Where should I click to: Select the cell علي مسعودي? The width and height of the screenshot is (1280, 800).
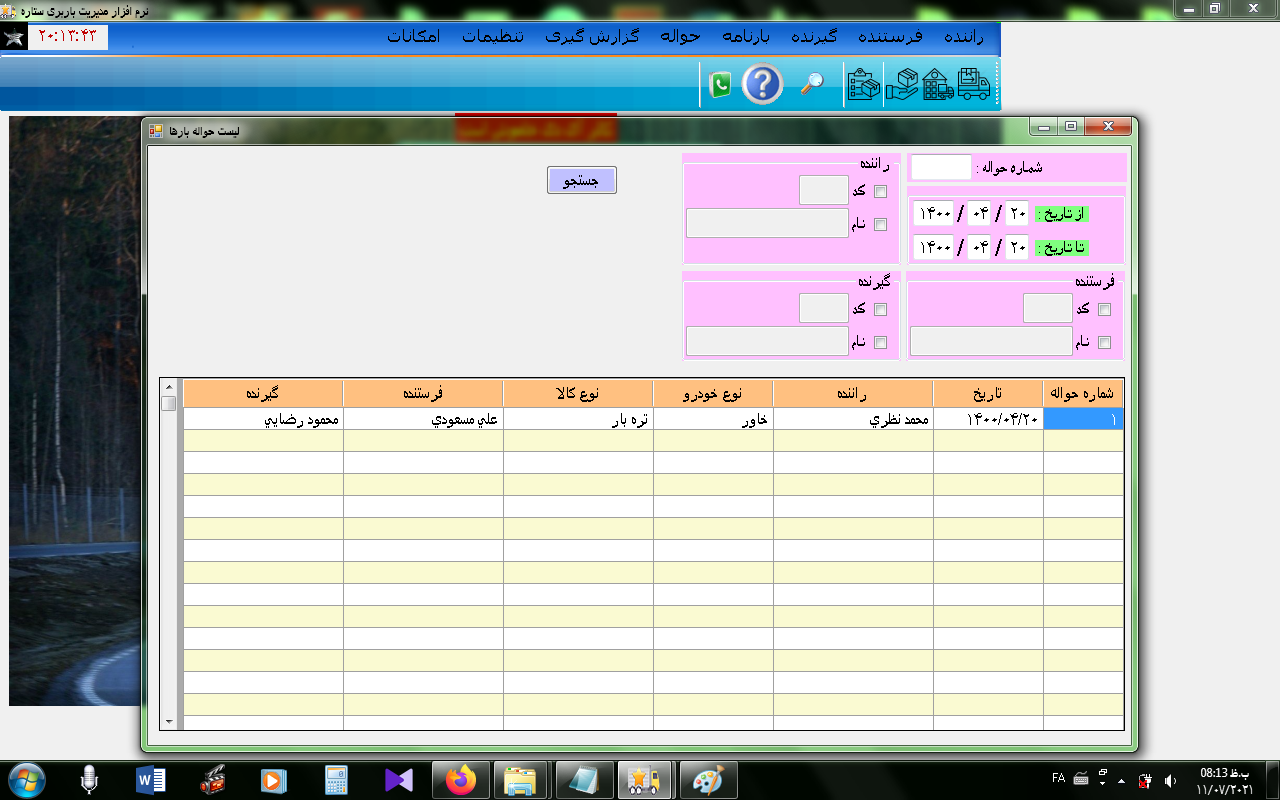pos(424,419)
